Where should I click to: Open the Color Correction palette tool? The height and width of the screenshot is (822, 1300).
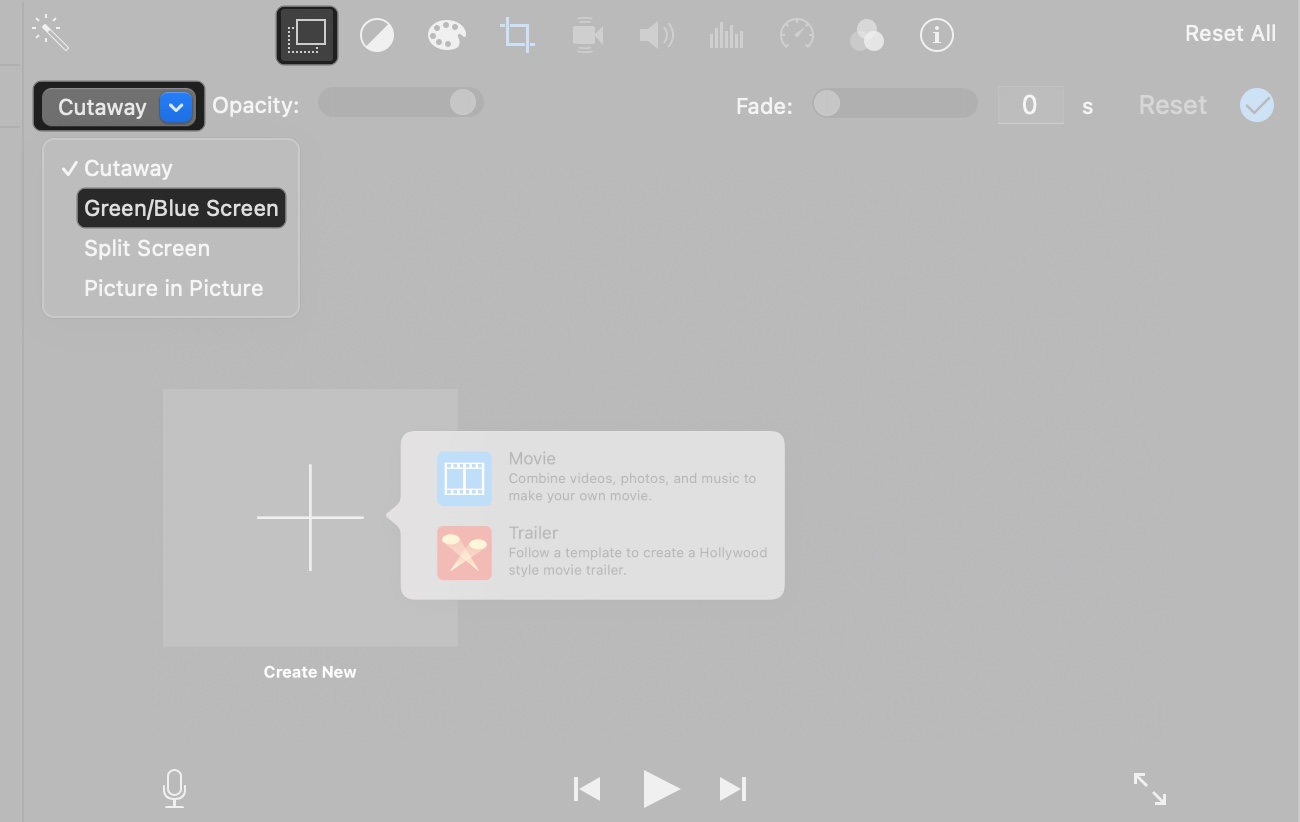(x=447, y=34)
